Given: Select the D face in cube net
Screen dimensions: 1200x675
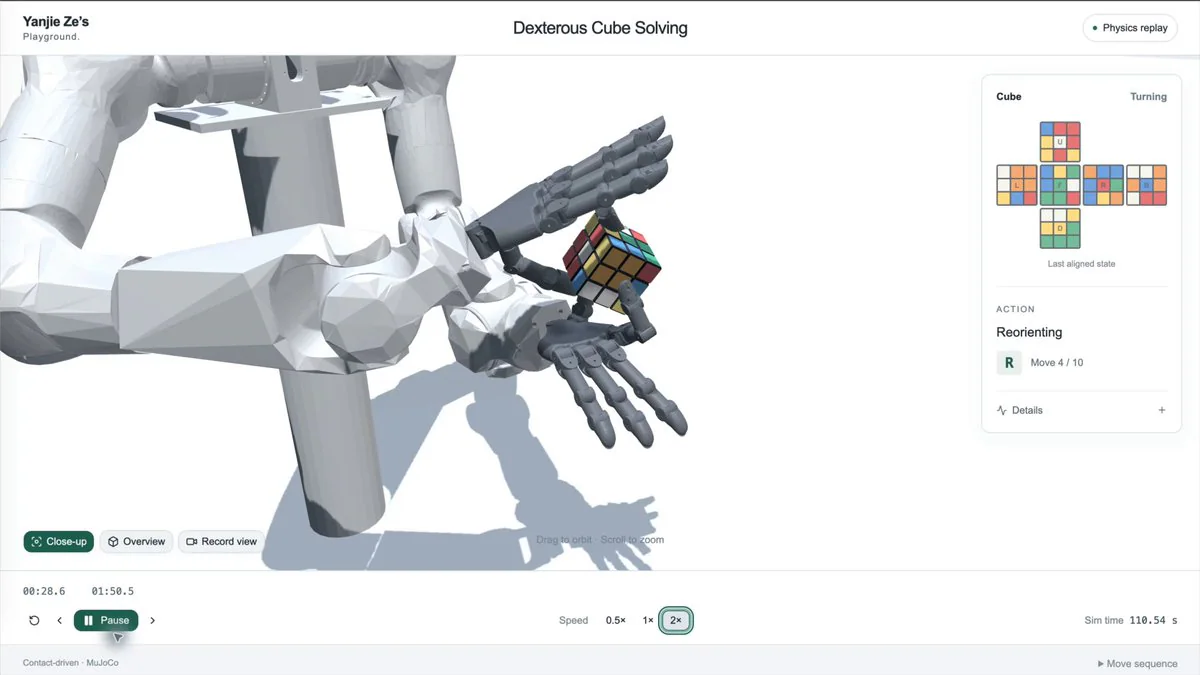Looking at the screenshot, I should pyautogui.click(x=1060, y=228).
